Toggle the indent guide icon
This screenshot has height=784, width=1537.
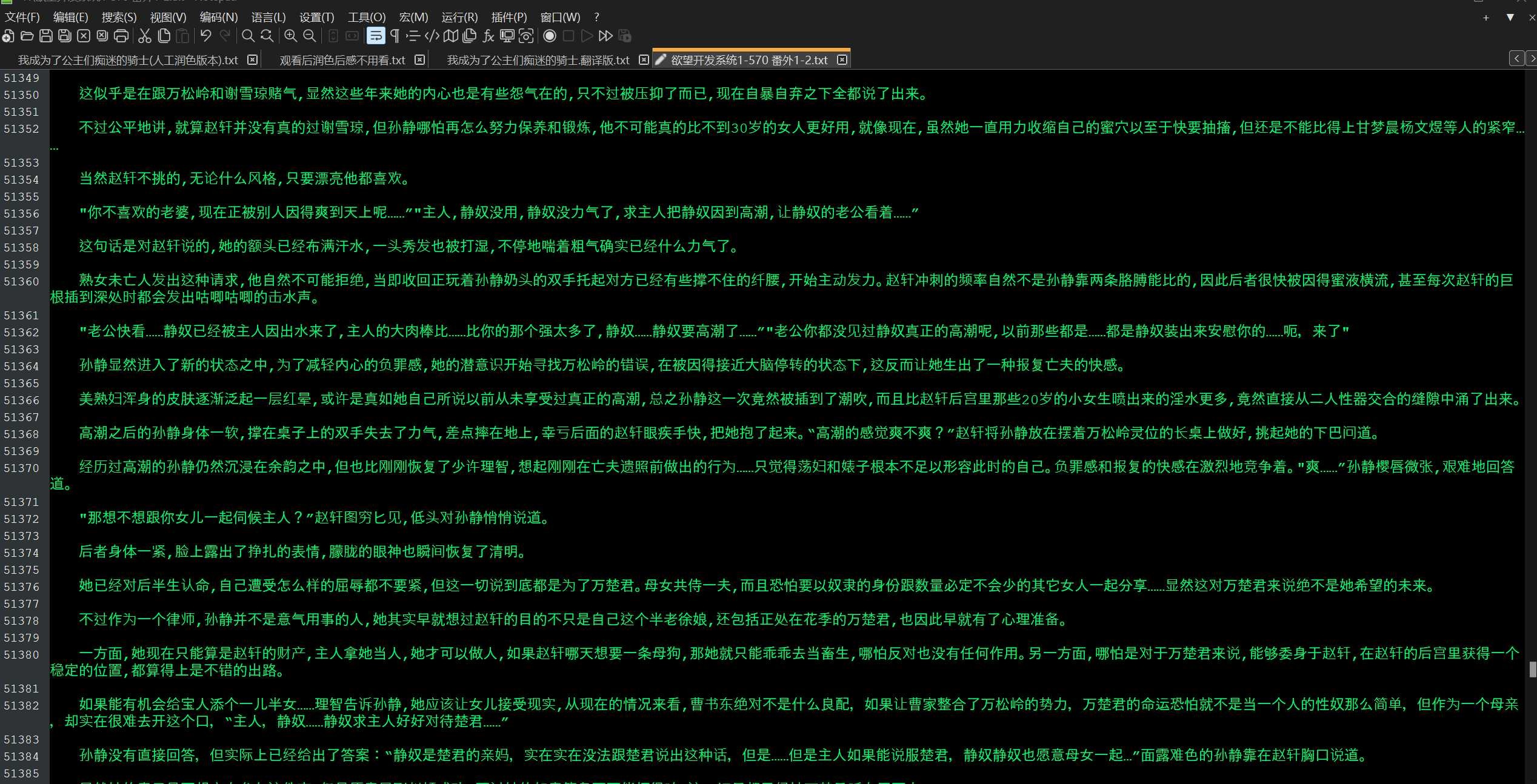coord(413,36)
